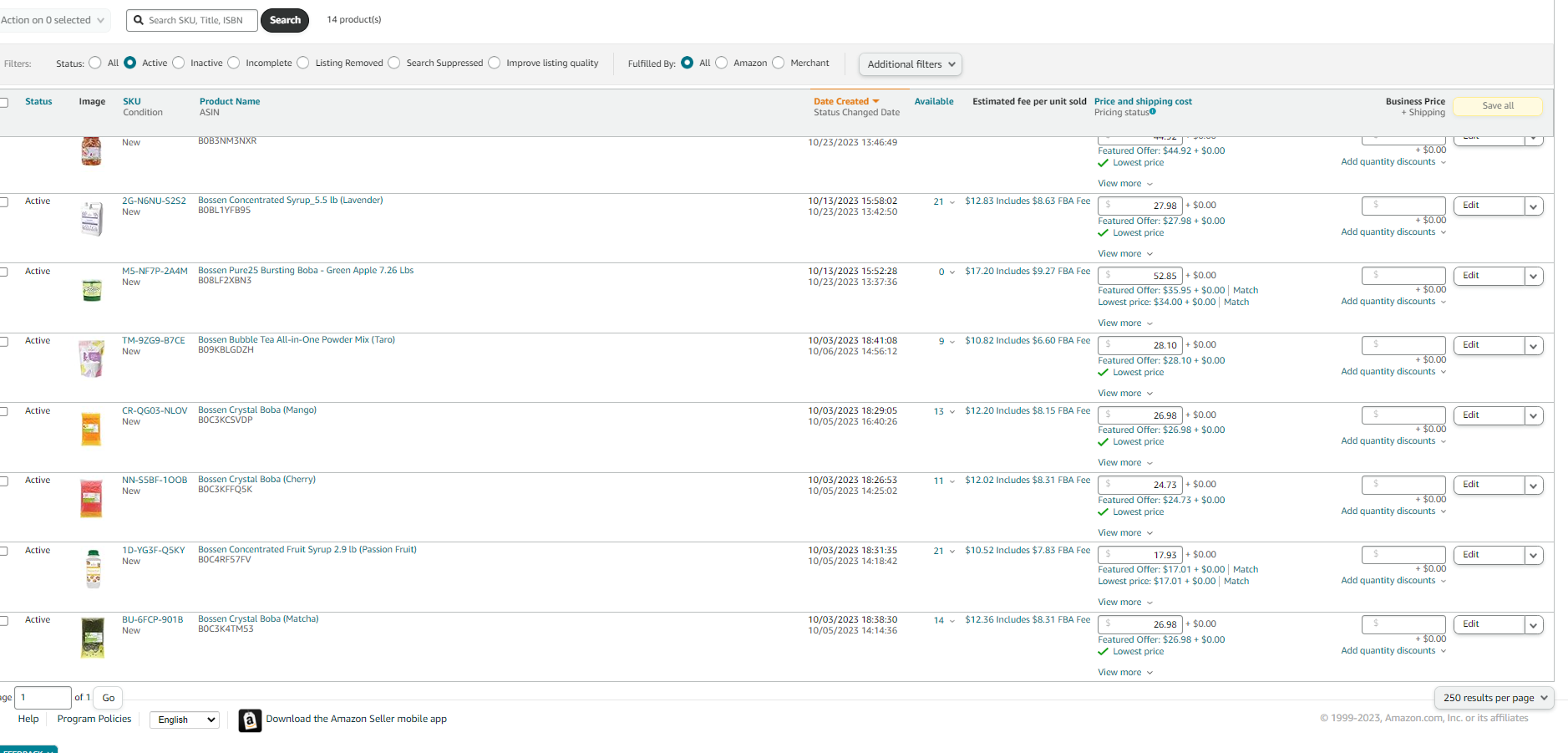1568x753 pixels.
Task: Click Match next to Lowest price $17.01
Action: [x=1236, y=582]
